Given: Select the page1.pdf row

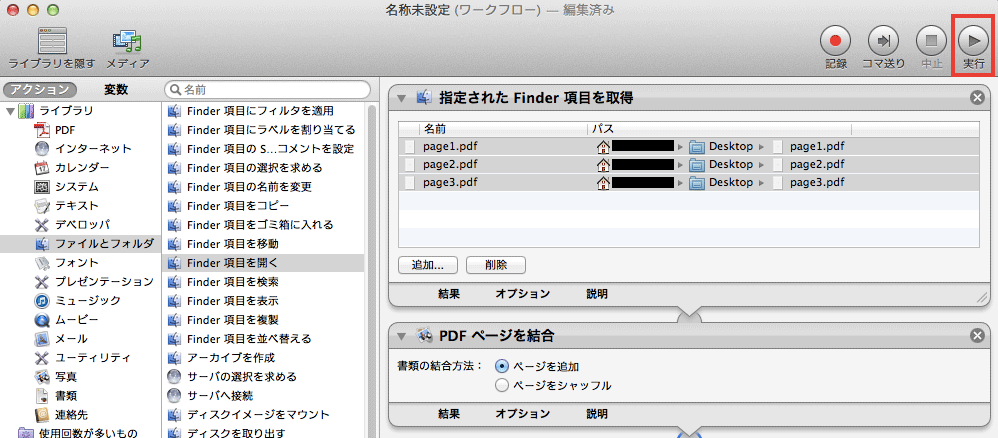Looking at the screenshot, I should (689, 146).
